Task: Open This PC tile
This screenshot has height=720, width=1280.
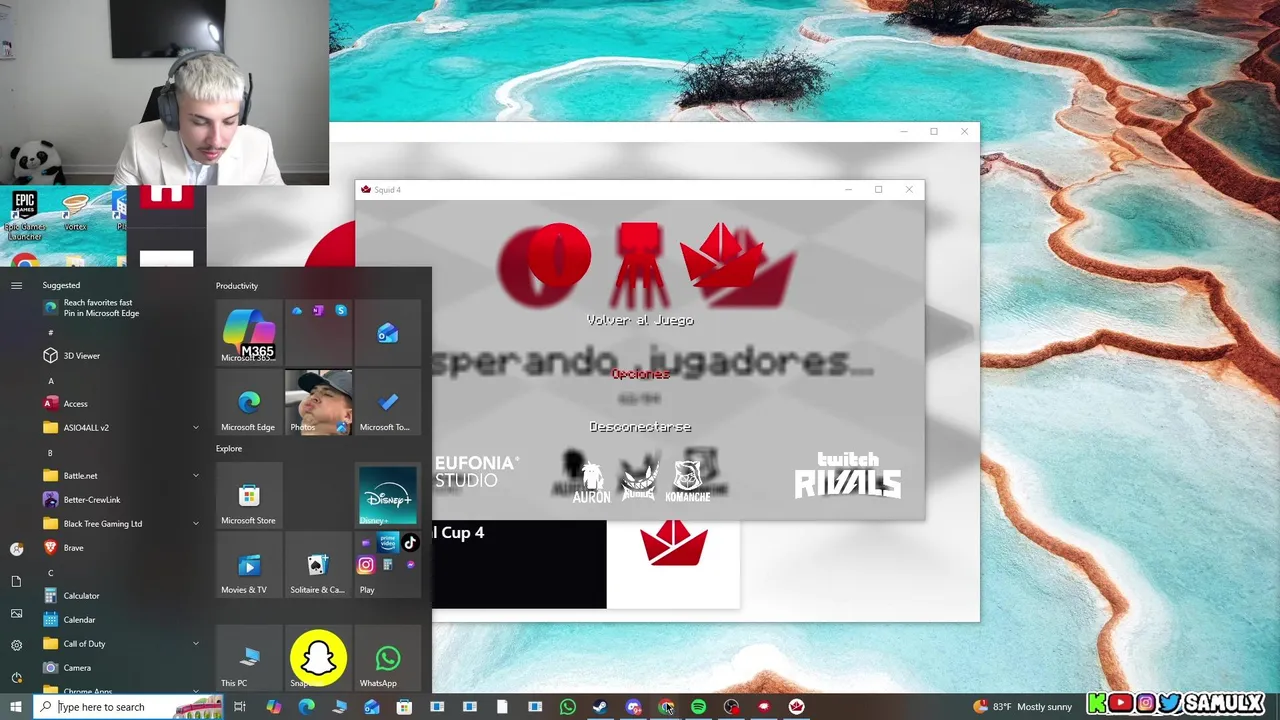Action: [x=249, y=658]
